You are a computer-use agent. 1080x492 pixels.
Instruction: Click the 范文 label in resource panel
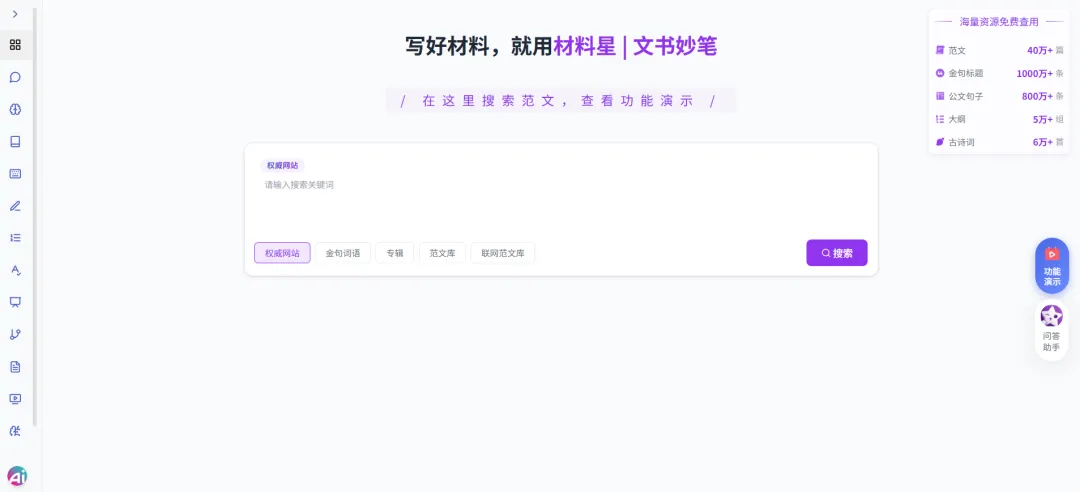957,50
